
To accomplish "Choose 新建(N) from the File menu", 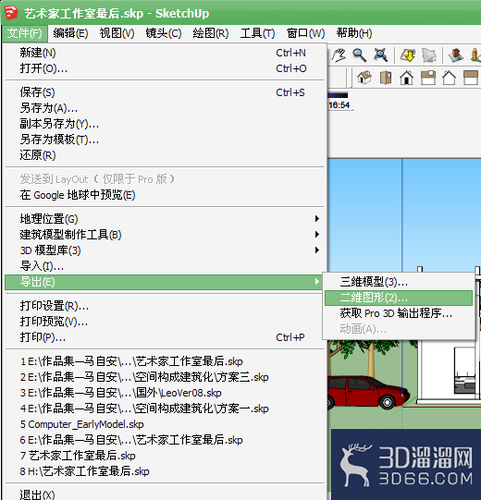I will (x=165, y=53).
